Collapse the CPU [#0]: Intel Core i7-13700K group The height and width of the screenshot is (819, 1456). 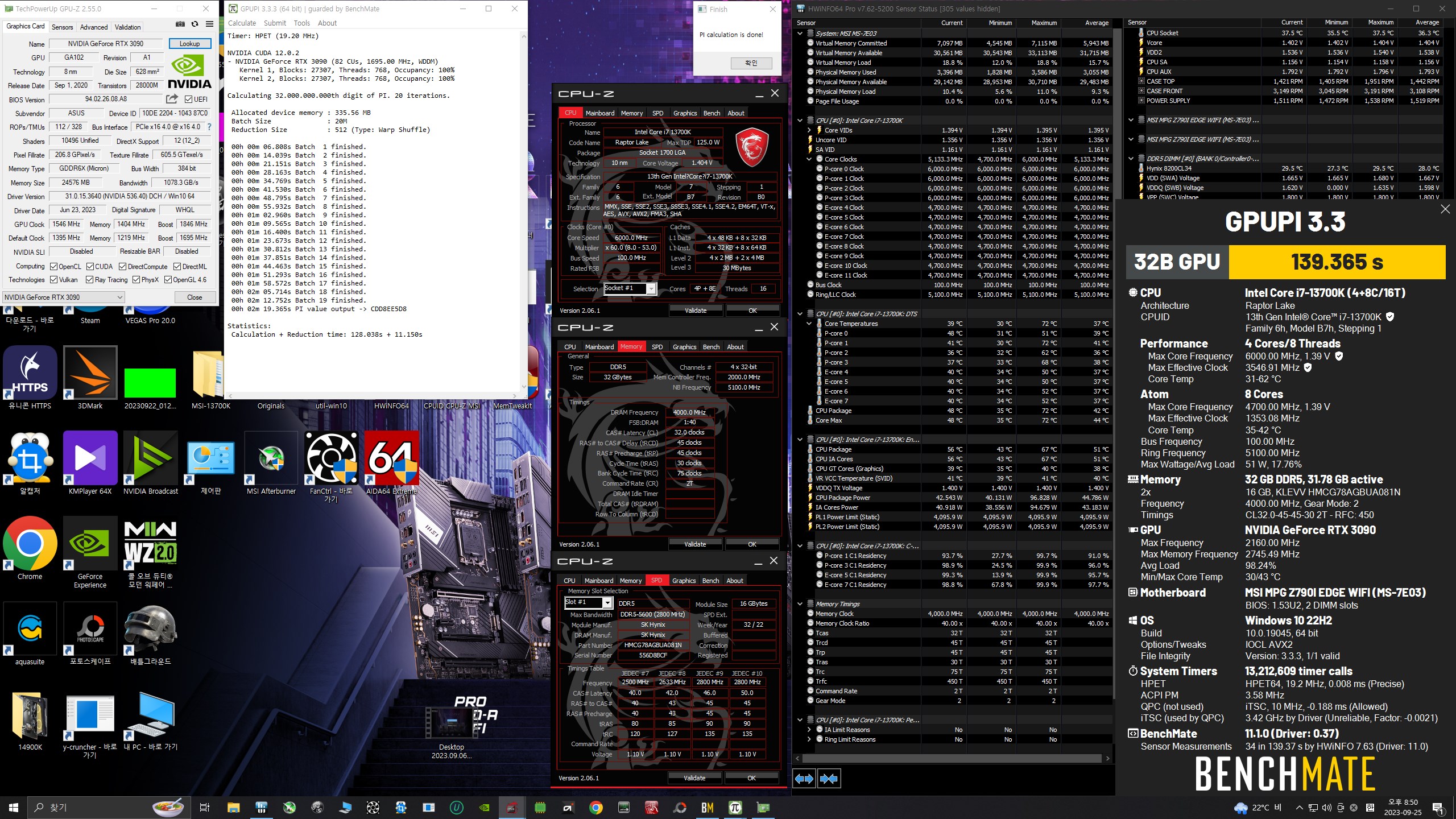(800, 121)
